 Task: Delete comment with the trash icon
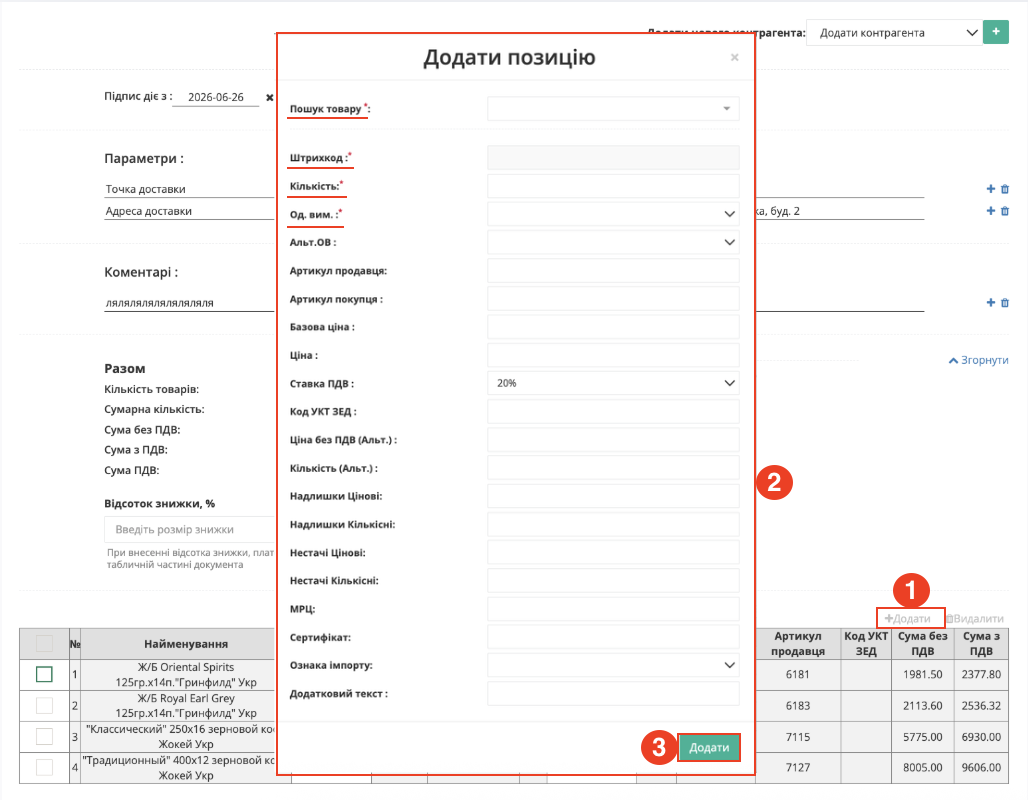1004,302
